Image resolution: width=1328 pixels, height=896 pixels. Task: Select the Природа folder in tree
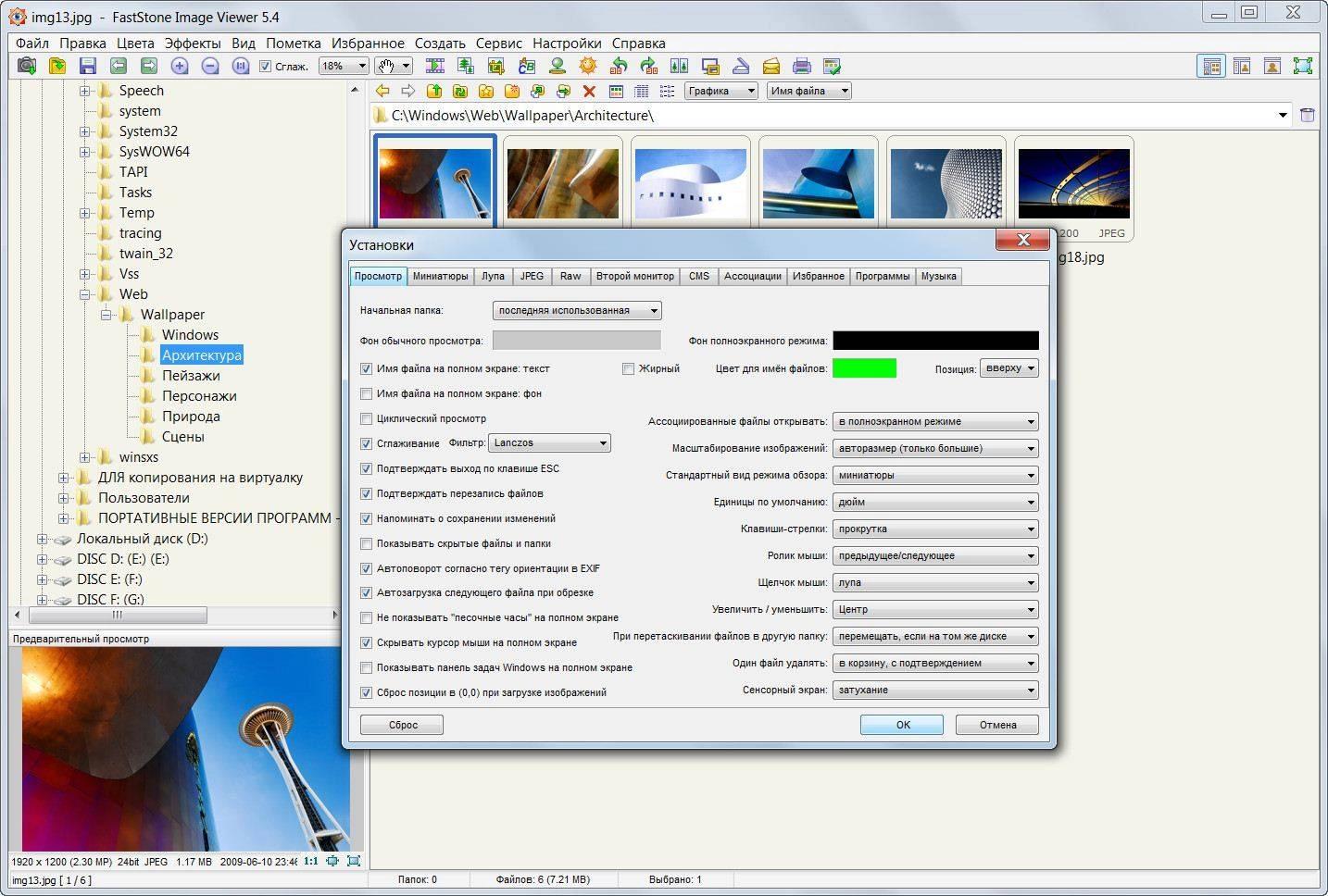click(x=191, y=417)
